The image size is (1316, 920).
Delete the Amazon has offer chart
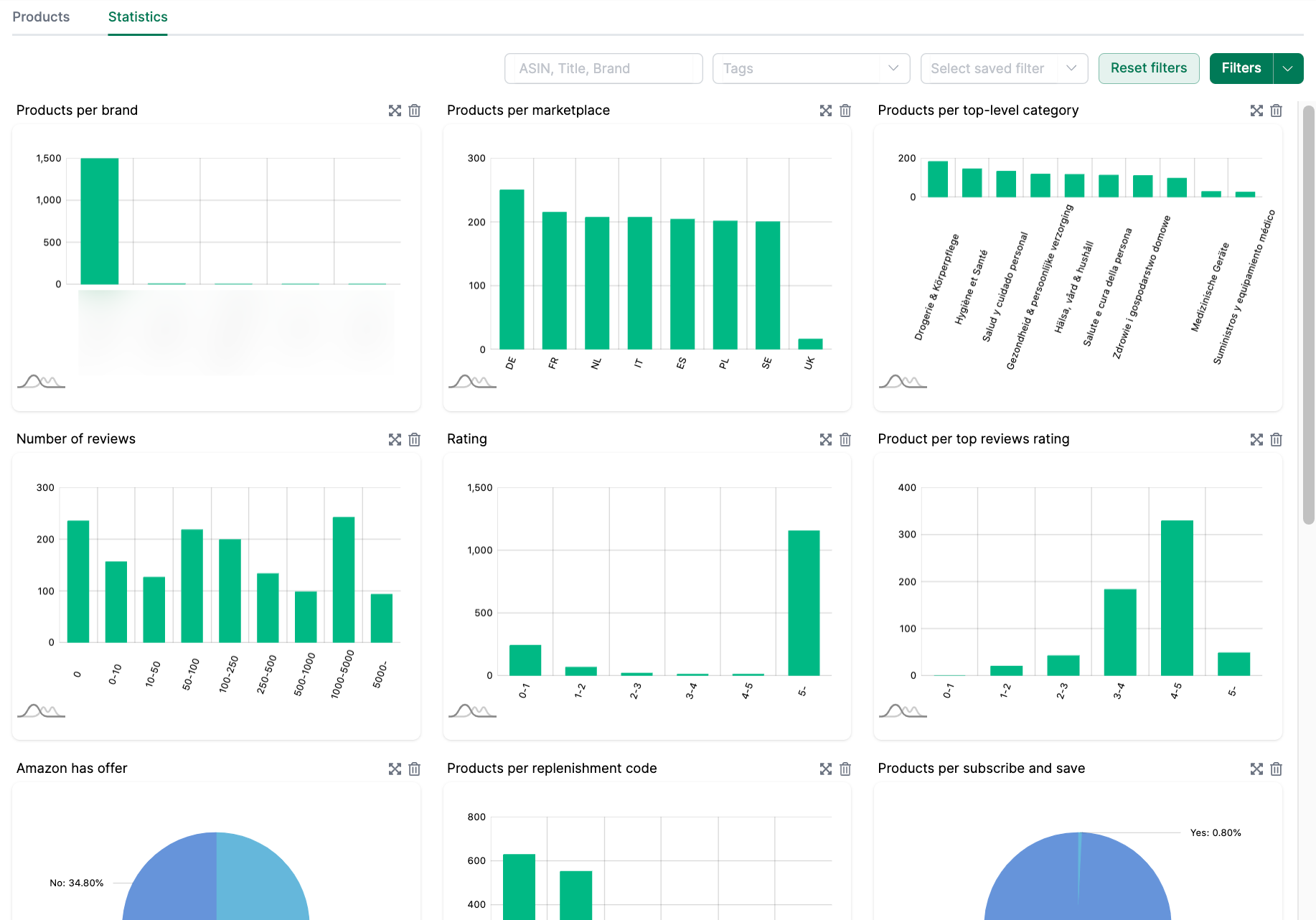tap(415, 769)
